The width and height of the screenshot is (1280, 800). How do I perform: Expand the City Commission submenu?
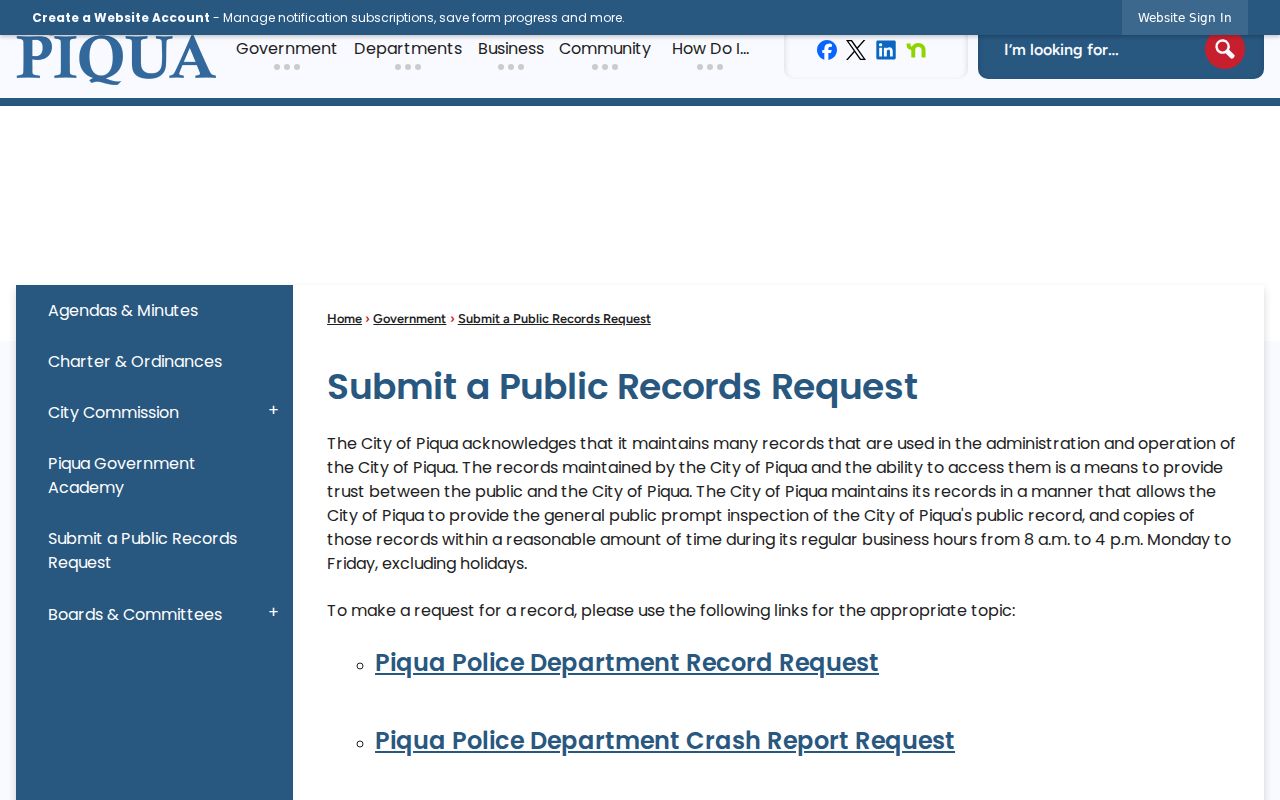click(273, 411)
